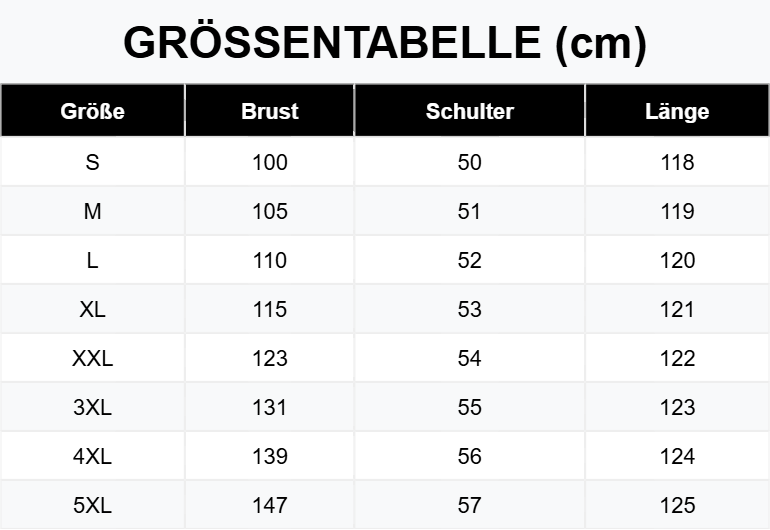The image size is (770, 530).
Task: Click the Länge column header
Action: (677, 112)
